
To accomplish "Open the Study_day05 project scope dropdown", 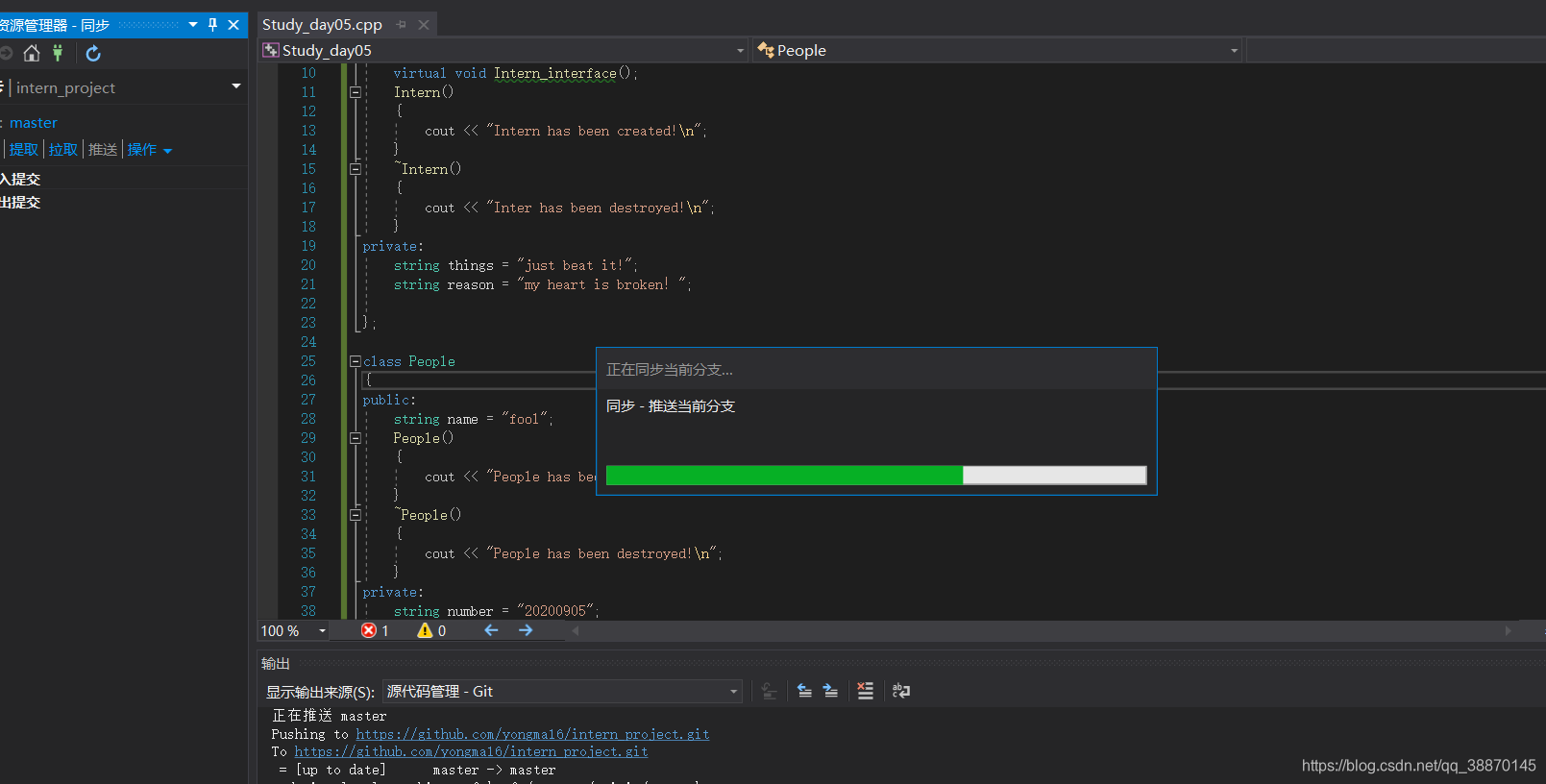I will [740, 50].
